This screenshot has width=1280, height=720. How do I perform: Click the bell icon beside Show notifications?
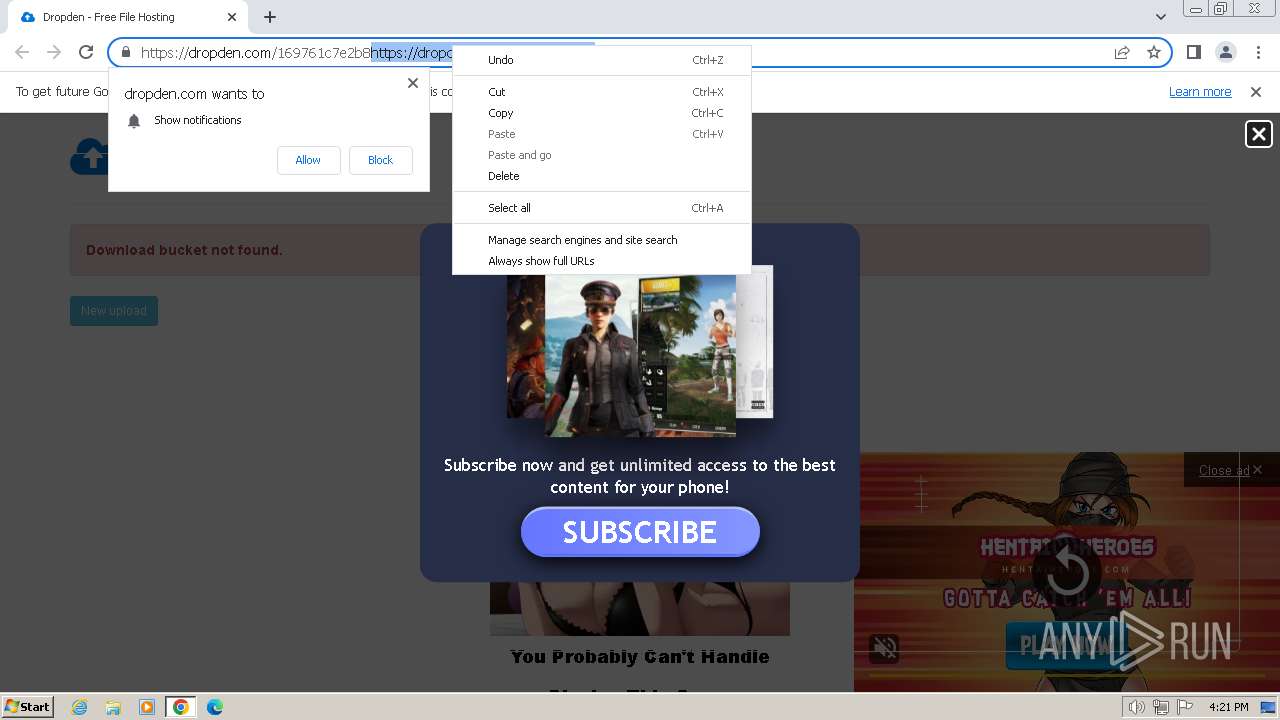134,121
